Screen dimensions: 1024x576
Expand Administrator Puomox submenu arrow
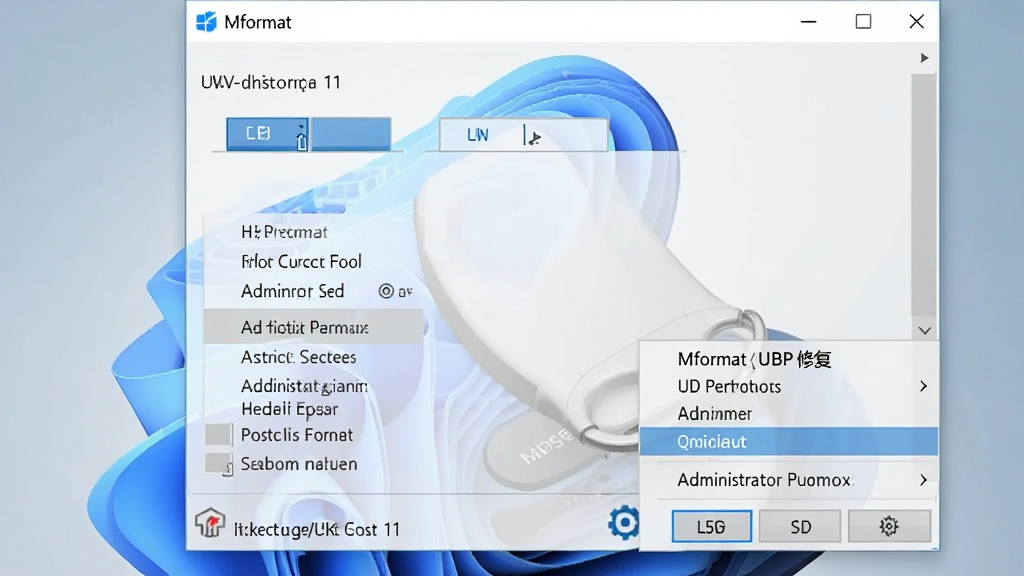point(923,480)
